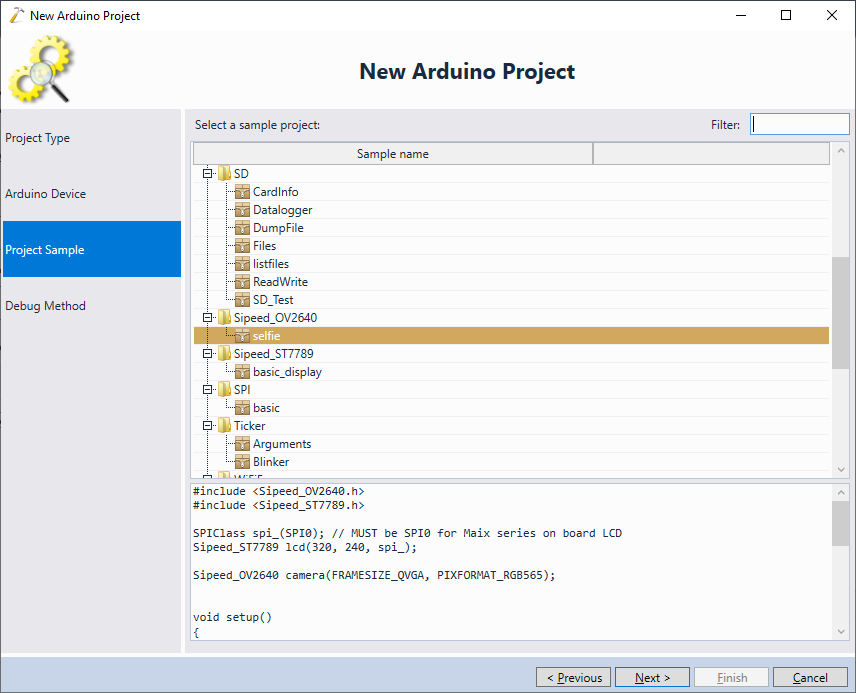
Task: Click the basic_display sample package icon
Action: tap(242, 372)
